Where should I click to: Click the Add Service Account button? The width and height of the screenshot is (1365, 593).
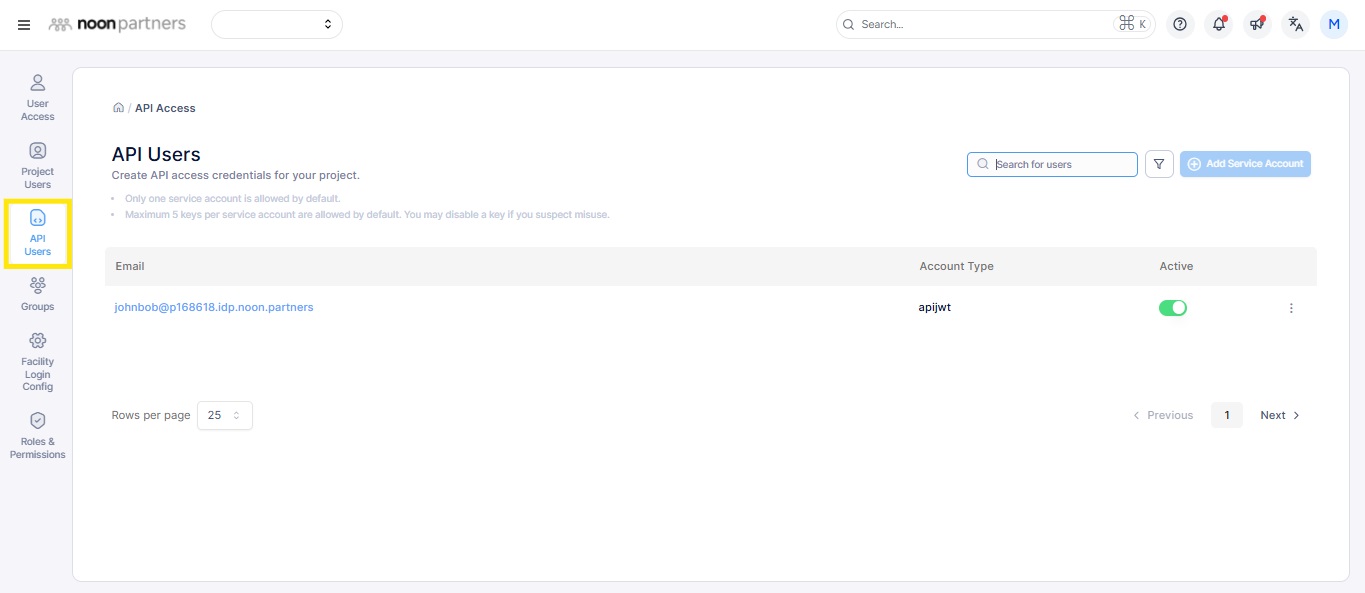(1245, 164)
